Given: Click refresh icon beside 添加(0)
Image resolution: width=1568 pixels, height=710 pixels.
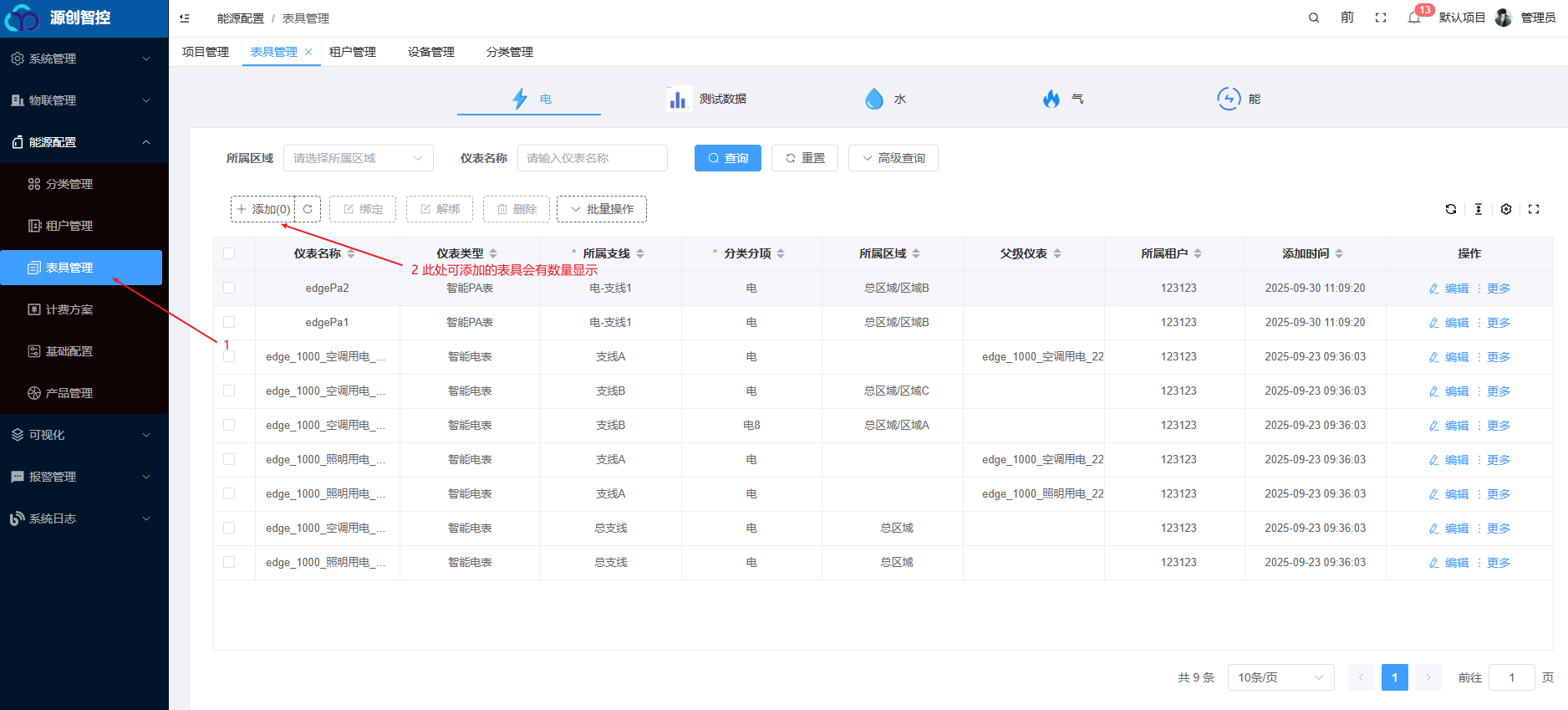Looking at the screenshot, I should coord(308,209).
